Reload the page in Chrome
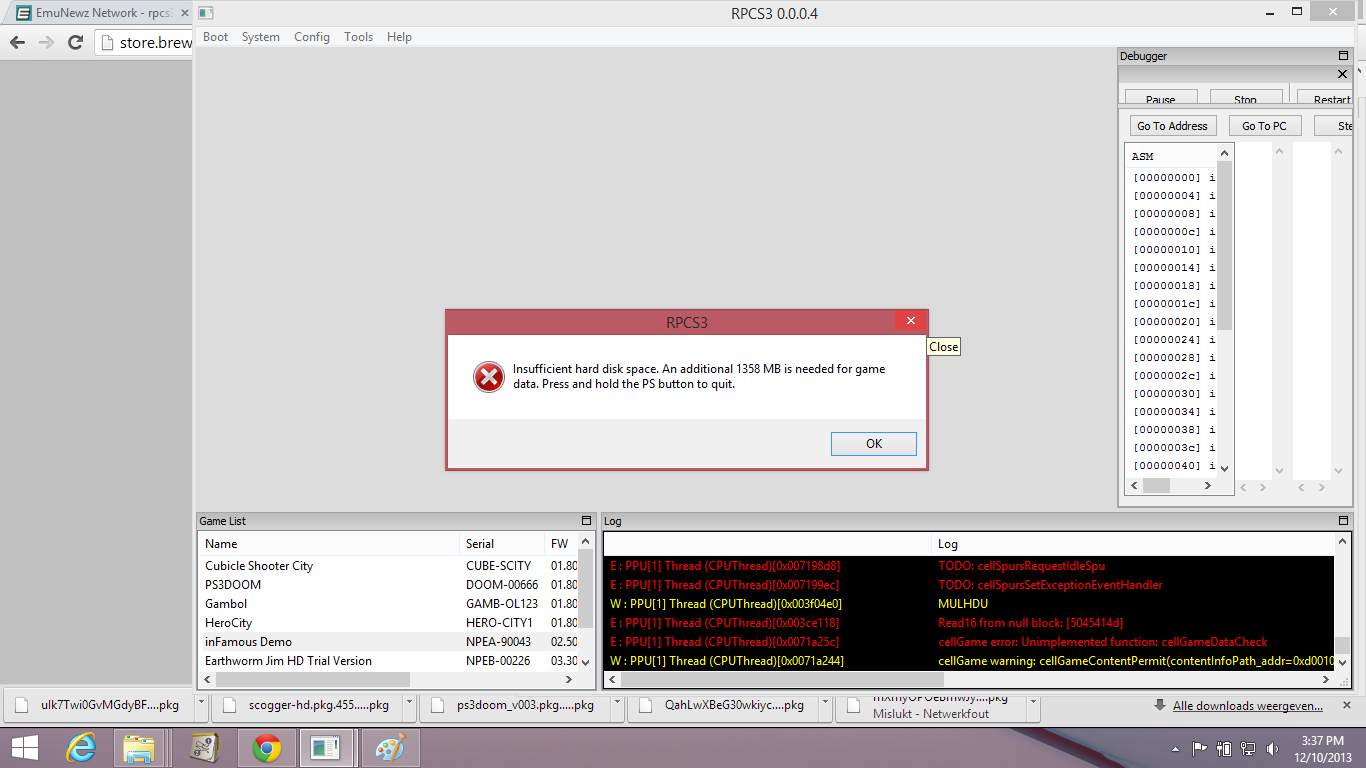The height and width of the screenshot is (768, 1366). (x=75, y=42)
